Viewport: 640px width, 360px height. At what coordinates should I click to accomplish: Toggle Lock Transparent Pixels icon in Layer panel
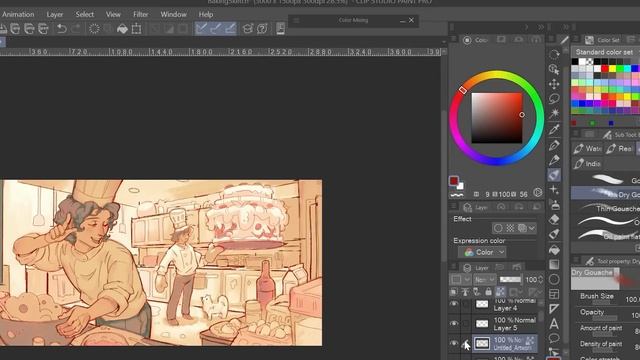pyautogui.click(x=500, y=292)
